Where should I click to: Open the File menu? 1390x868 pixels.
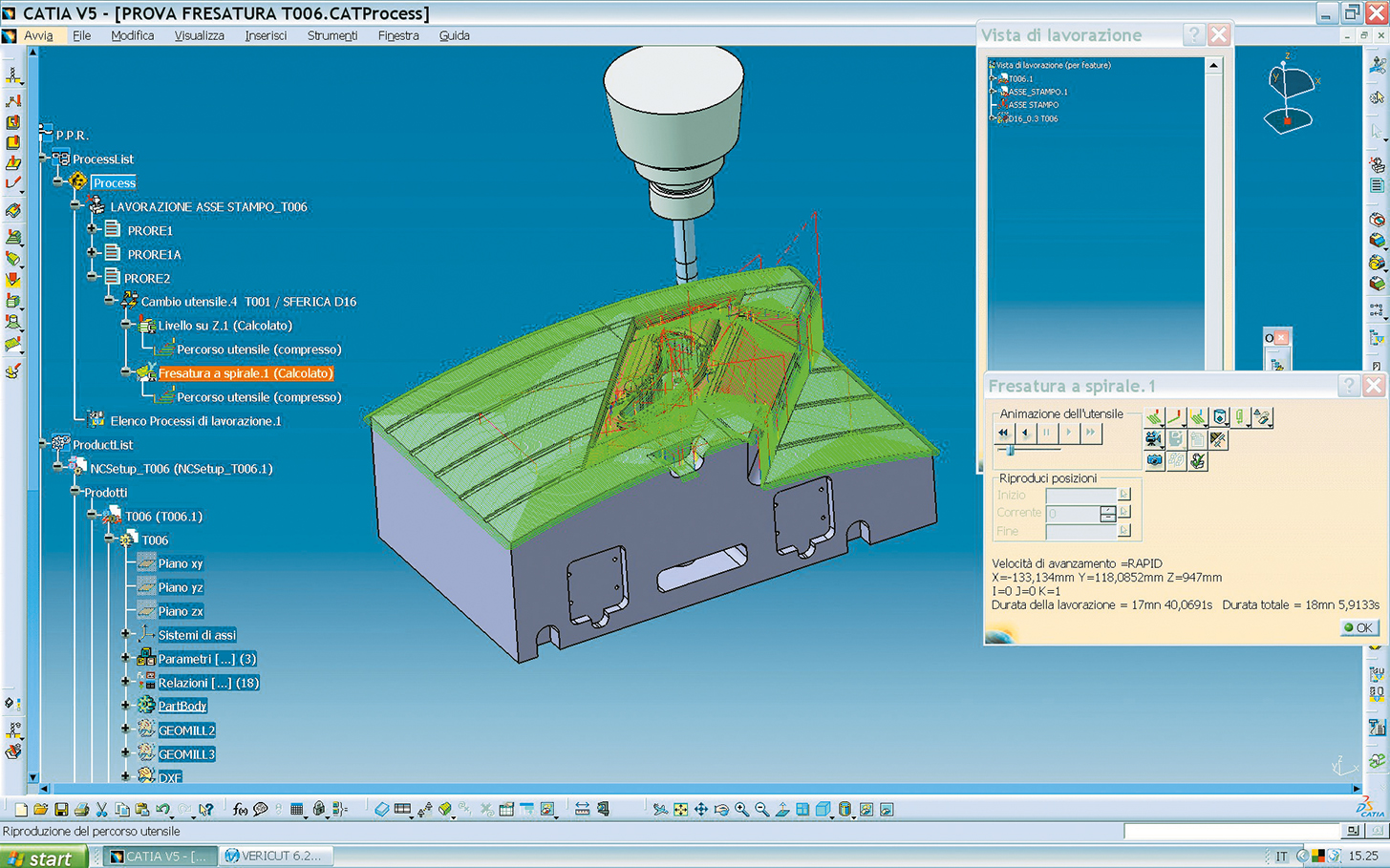point(82,35)
